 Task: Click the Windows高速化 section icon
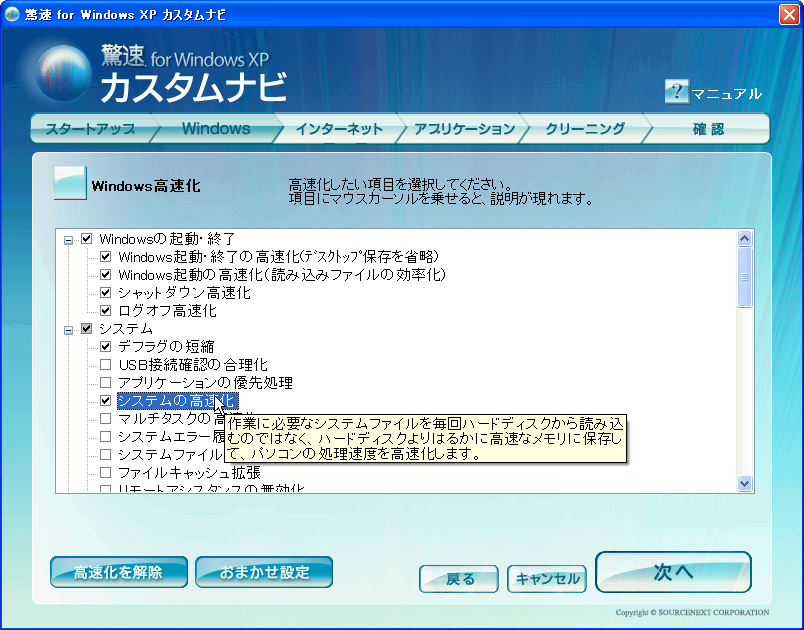pyautogui.click(x=70, y=183)
